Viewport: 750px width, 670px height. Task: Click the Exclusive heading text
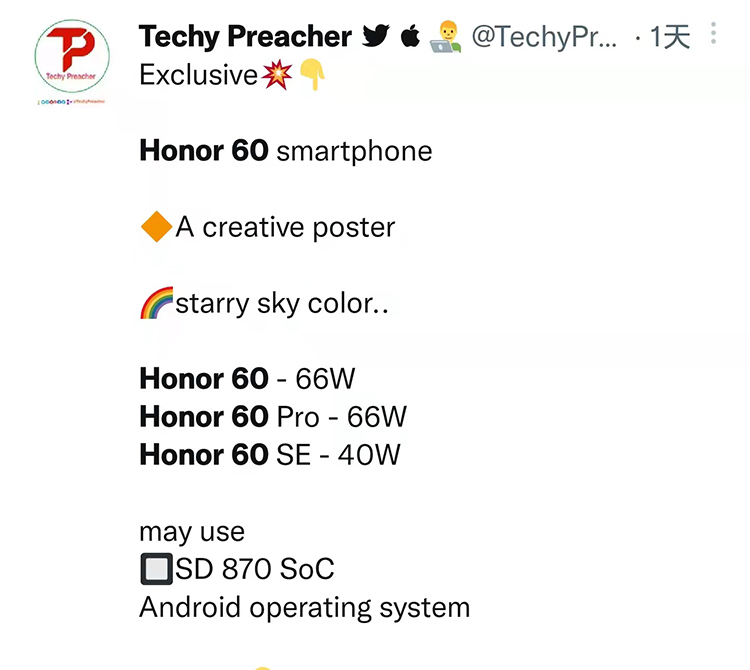click(x=199, y=75)
